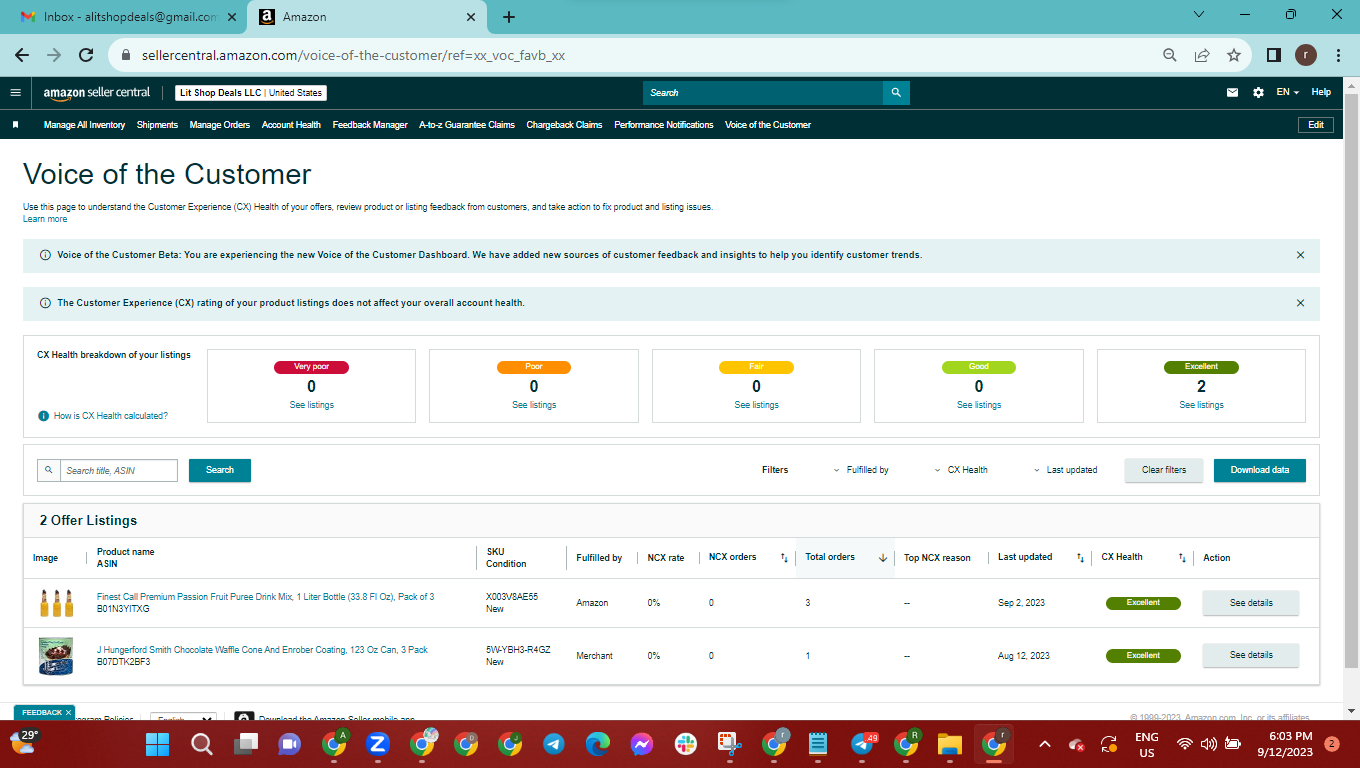Open the Chrome profile avatar

1306,55
